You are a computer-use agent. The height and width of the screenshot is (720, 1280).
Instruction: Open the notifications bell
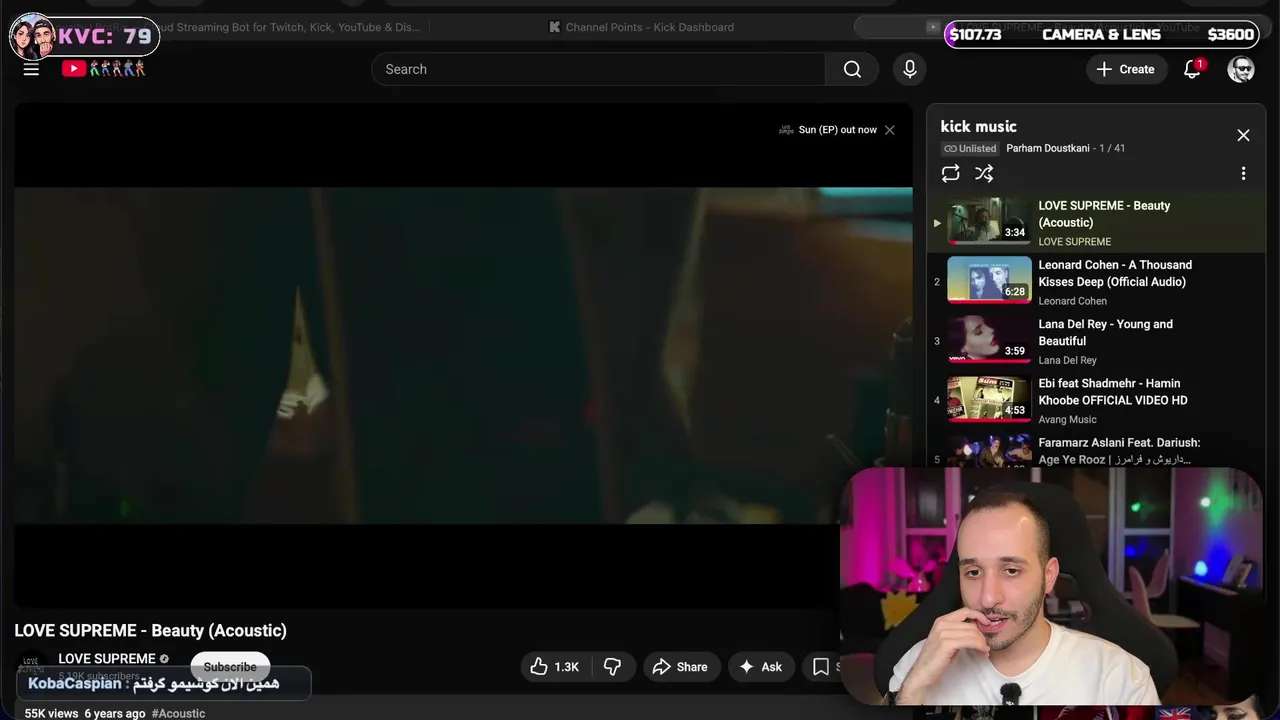click(x=1192, y=69)
